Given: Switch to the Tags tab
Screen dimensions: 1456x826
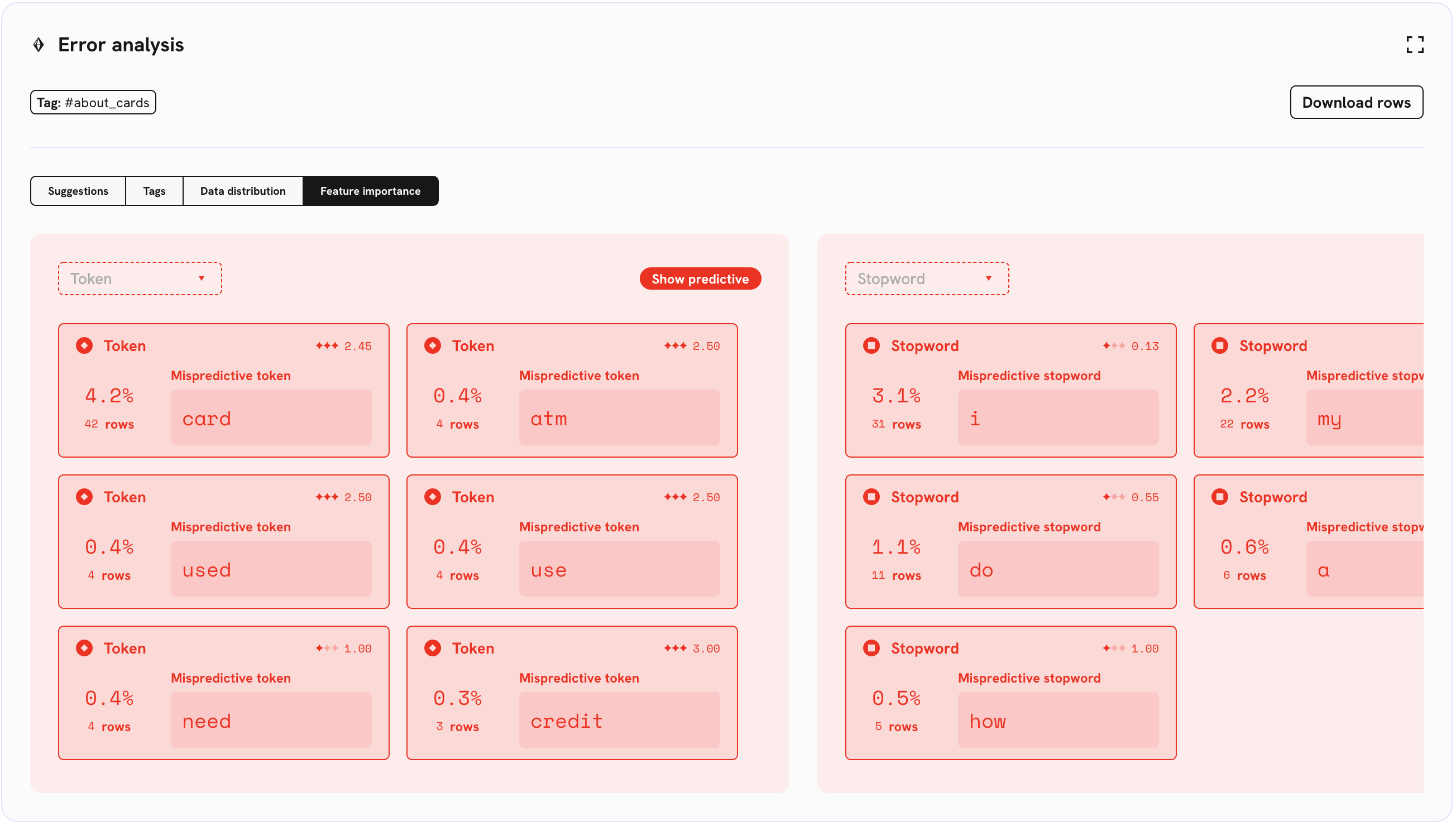Looking at the screenshot, I should tap(154, 191).
